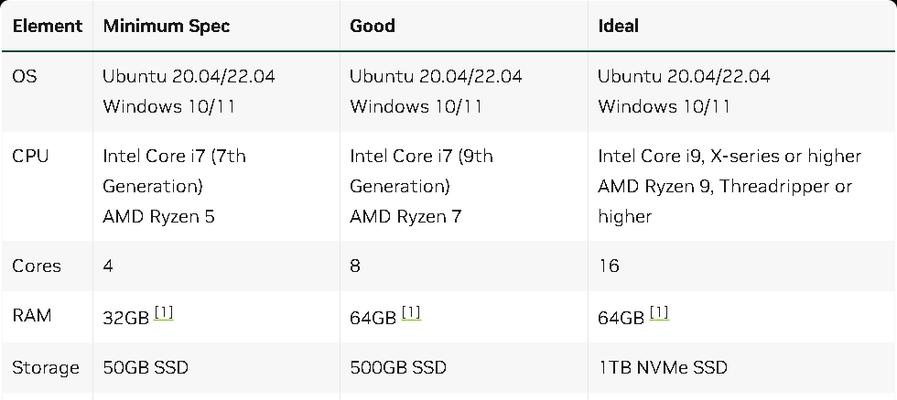Image resolution: width=897 pixels, height=400 pixels.
Task: Click the AMD Ryzen 7 text
Action: (406, 217)
